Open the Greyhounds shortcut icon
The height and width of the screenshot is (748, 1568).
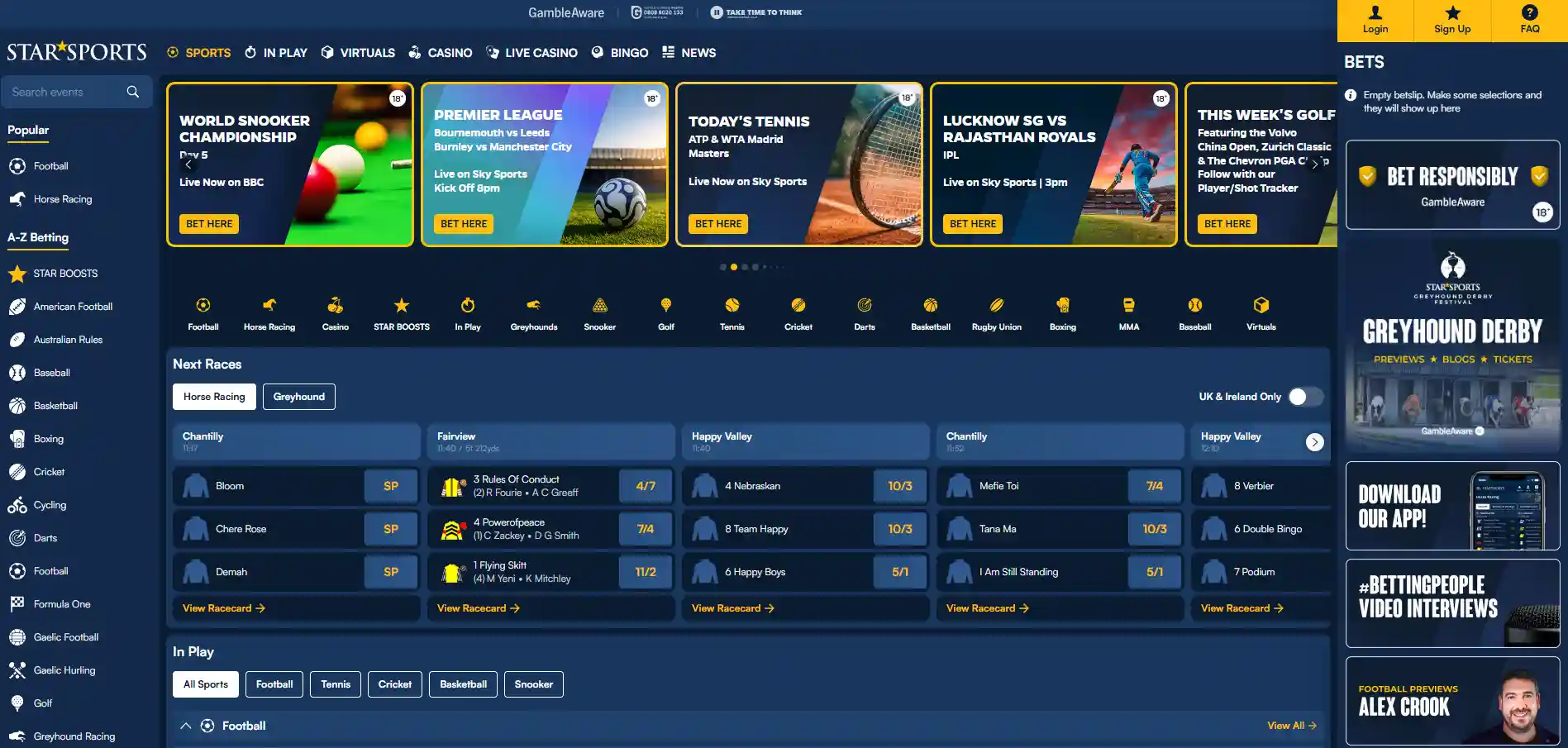pos(534,306)
